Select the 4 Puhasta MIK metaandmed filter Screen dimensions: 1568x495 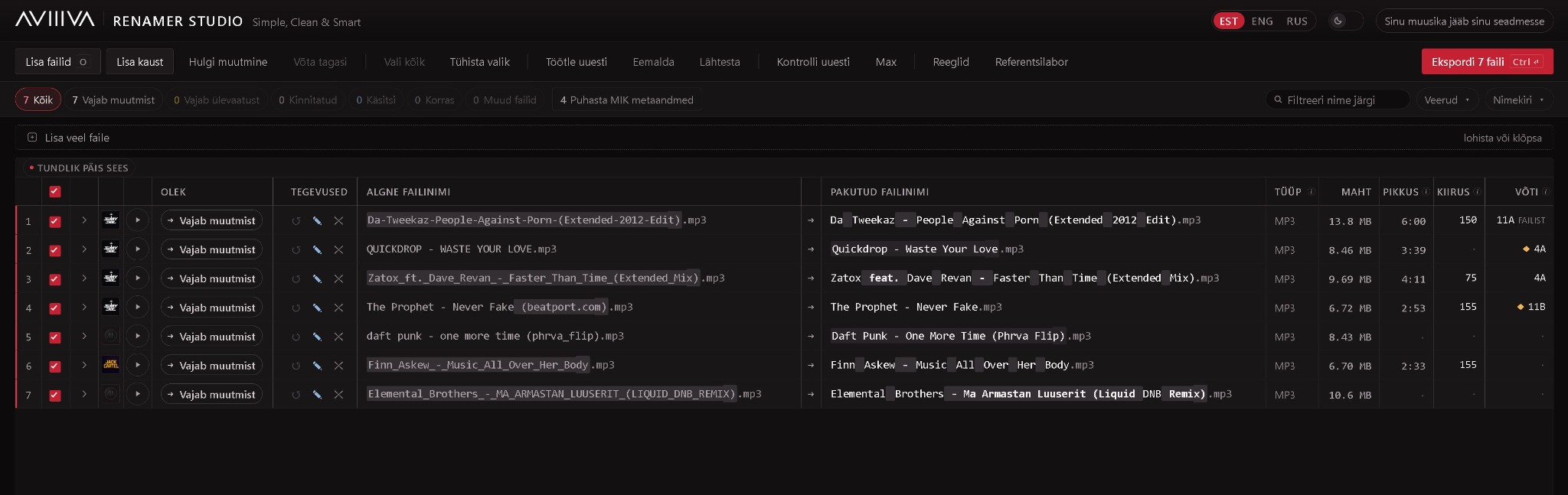tap(627, 99)
